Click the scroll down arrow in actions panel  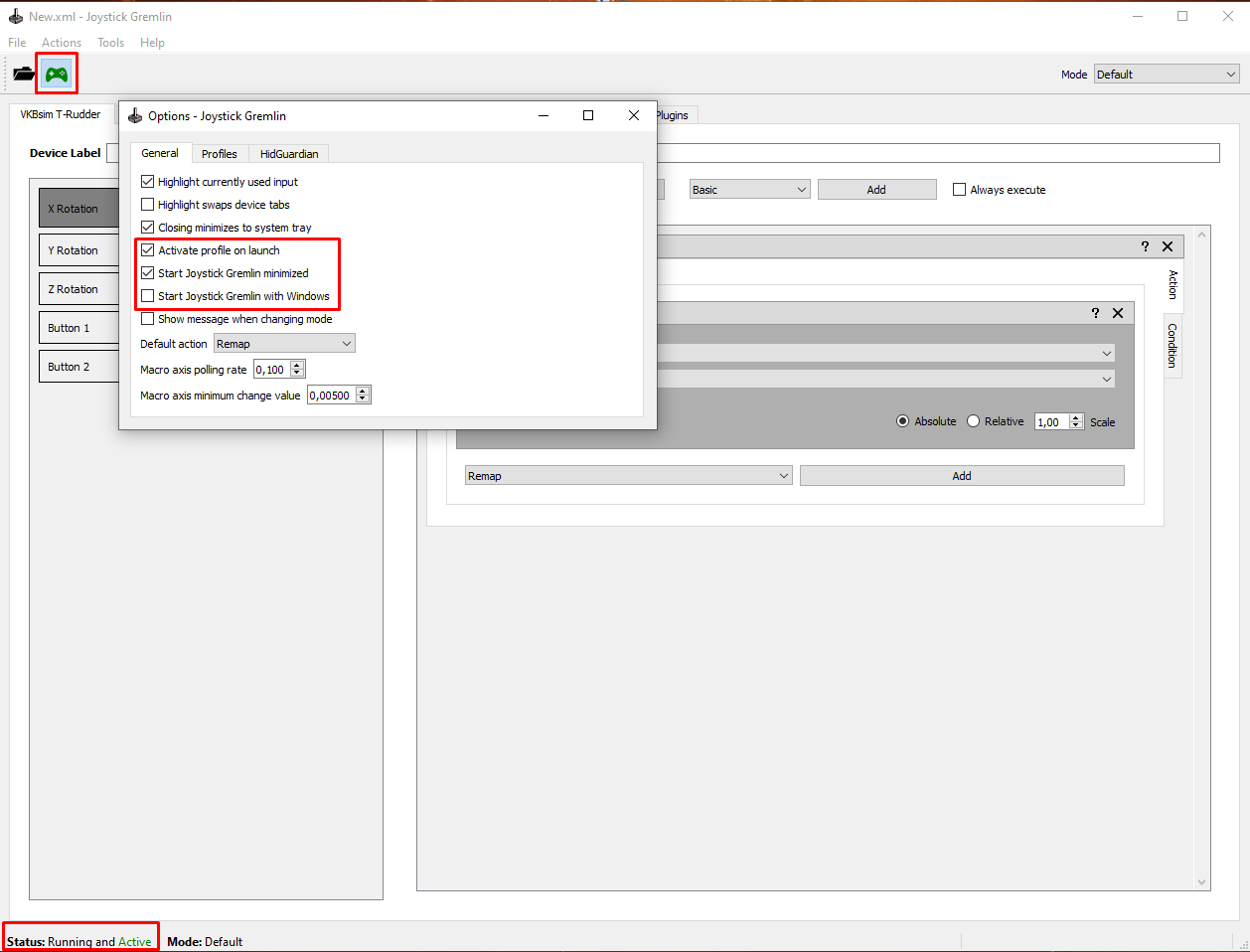1202,882
